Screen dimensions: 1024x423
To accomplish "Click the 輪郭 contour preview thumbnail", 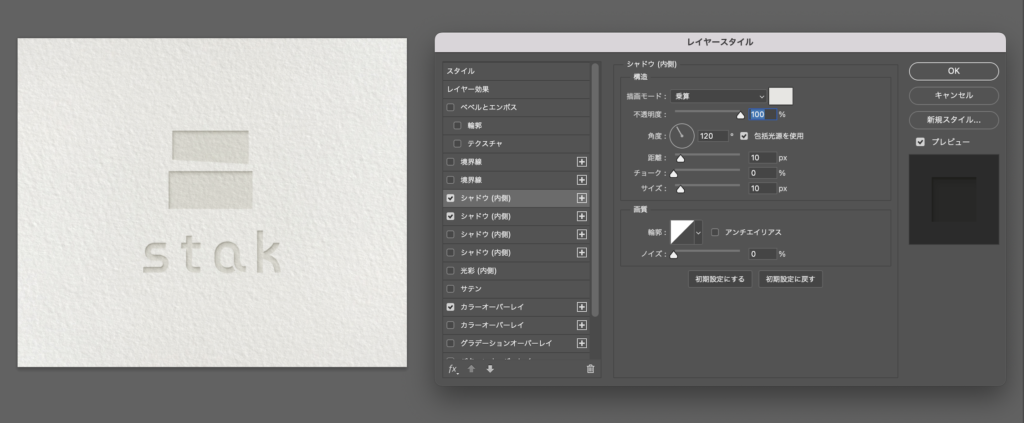I will [x=681, y=232].
